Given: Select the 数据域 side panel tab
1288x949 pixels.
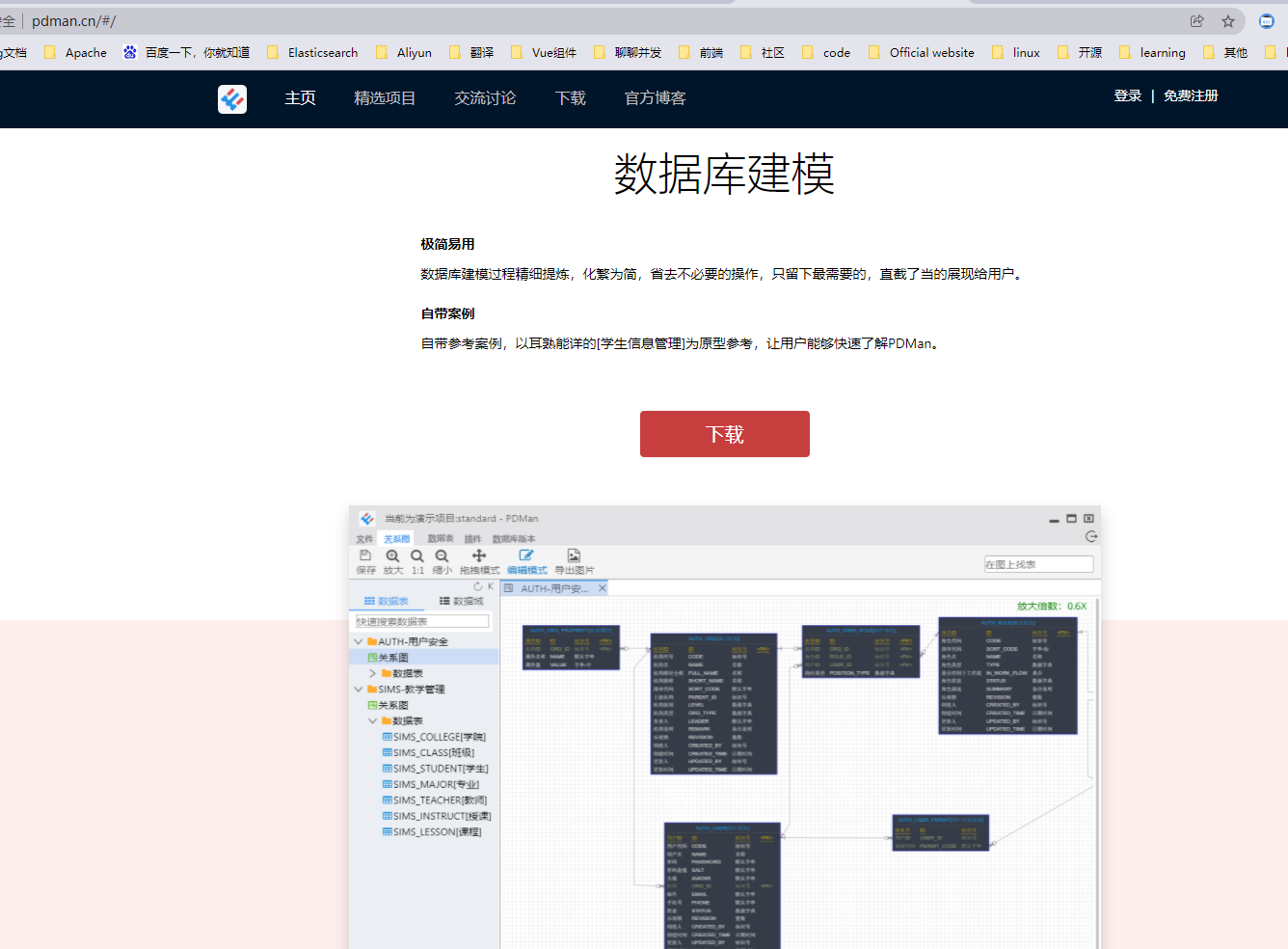Looking at the screenshot, I should 462,601.
